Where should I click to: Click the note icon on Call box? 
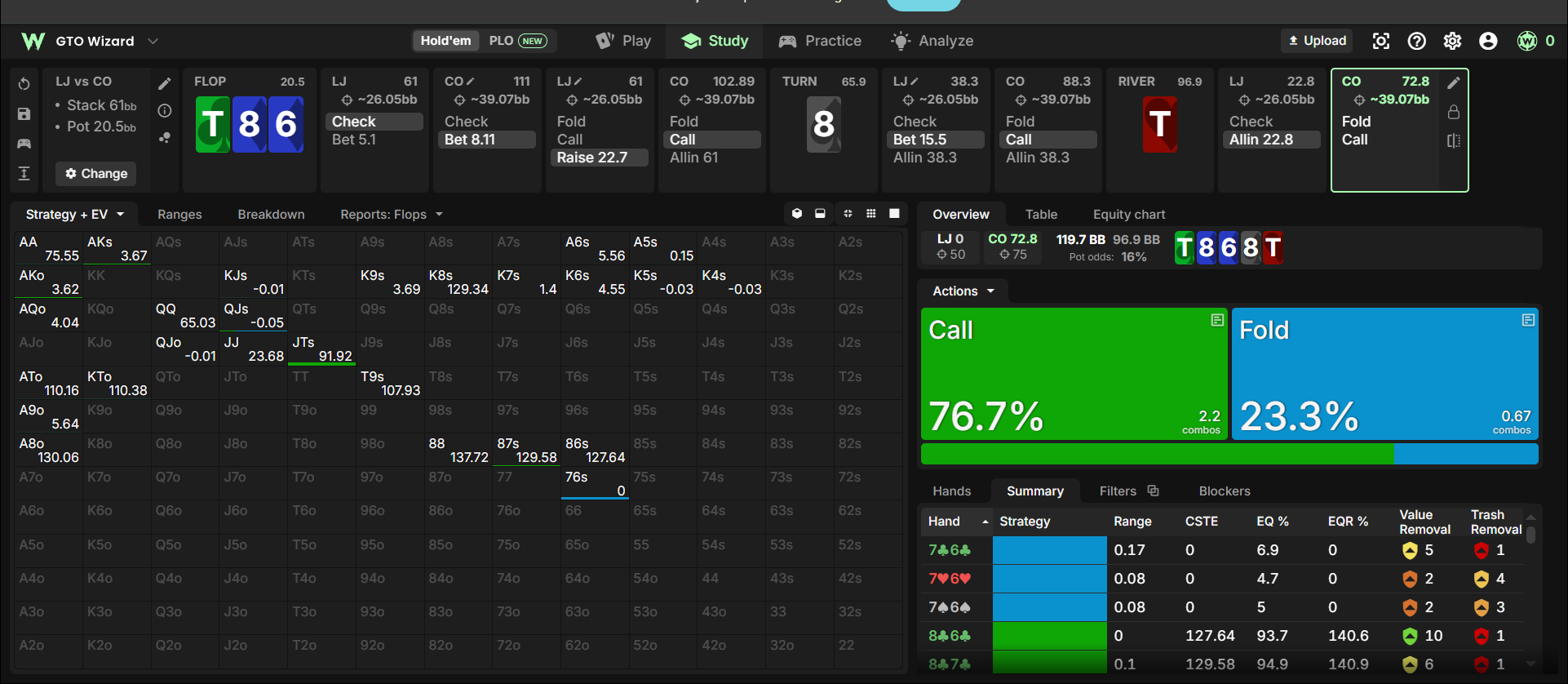(x=1217, y=320)
